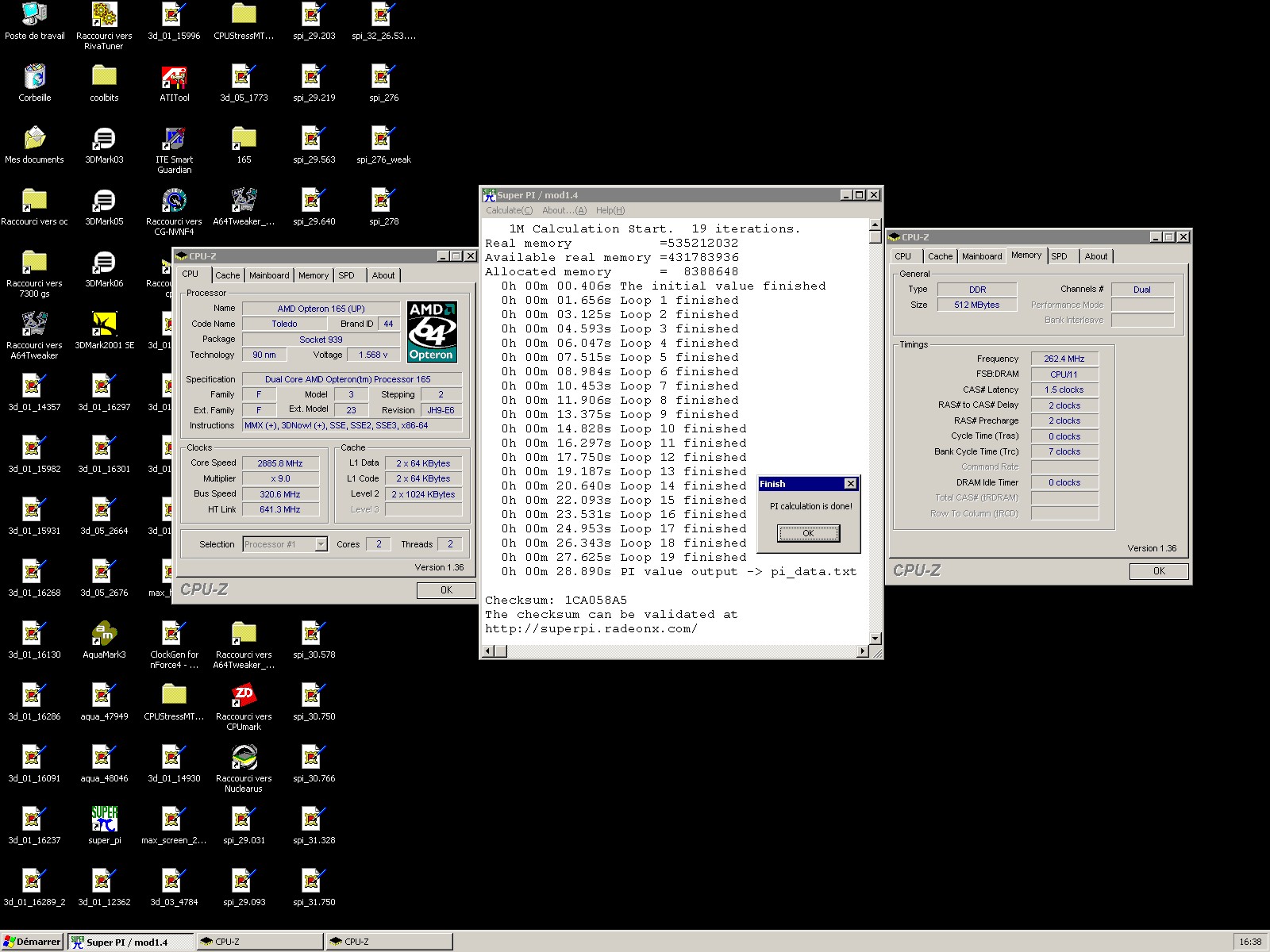The height and width of the screenshot is (952, 1270).
Task: Launch 3DMark05 shortcut
Action: click(104, 207)
